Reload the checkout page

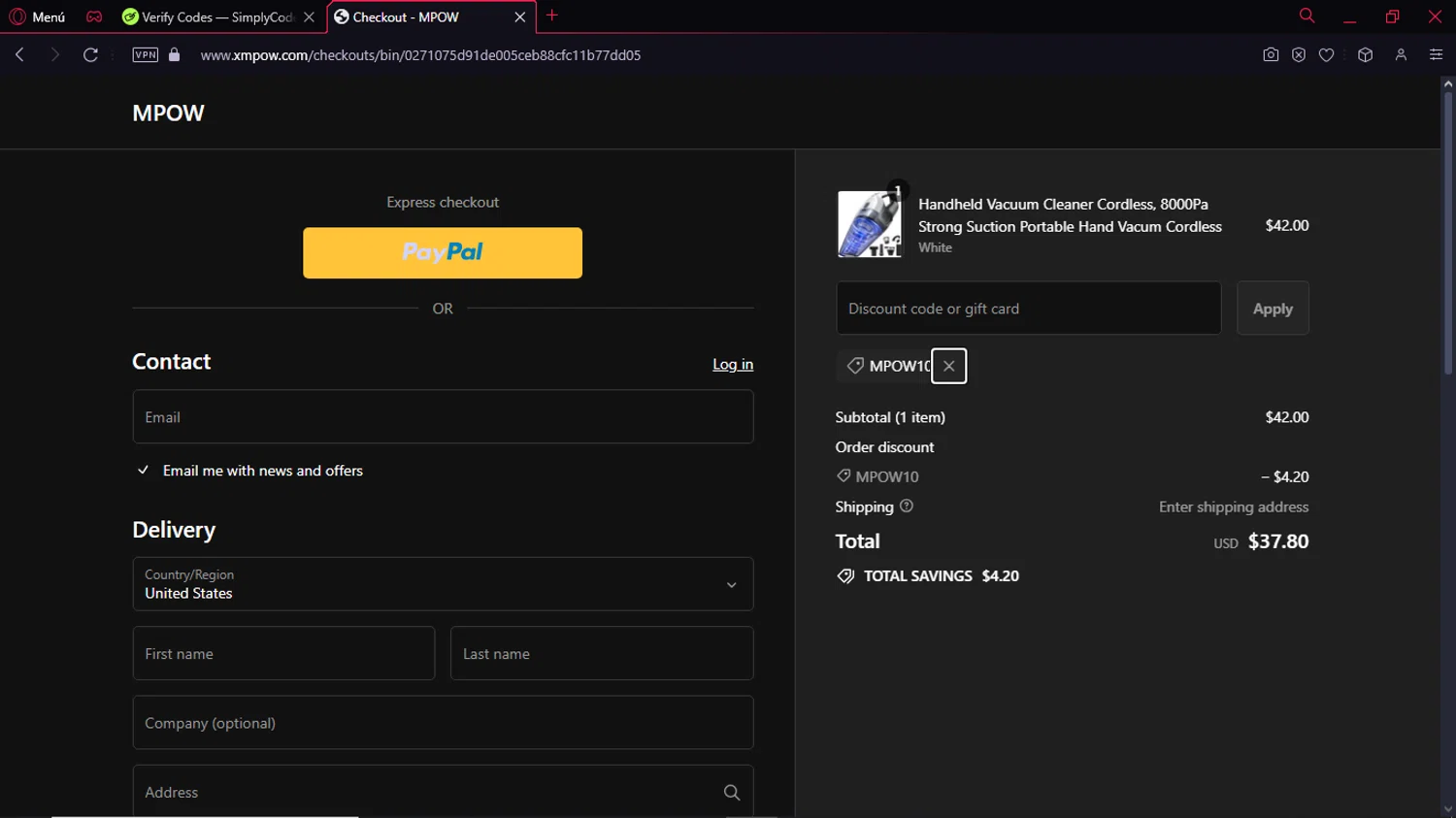coord(90,55)
